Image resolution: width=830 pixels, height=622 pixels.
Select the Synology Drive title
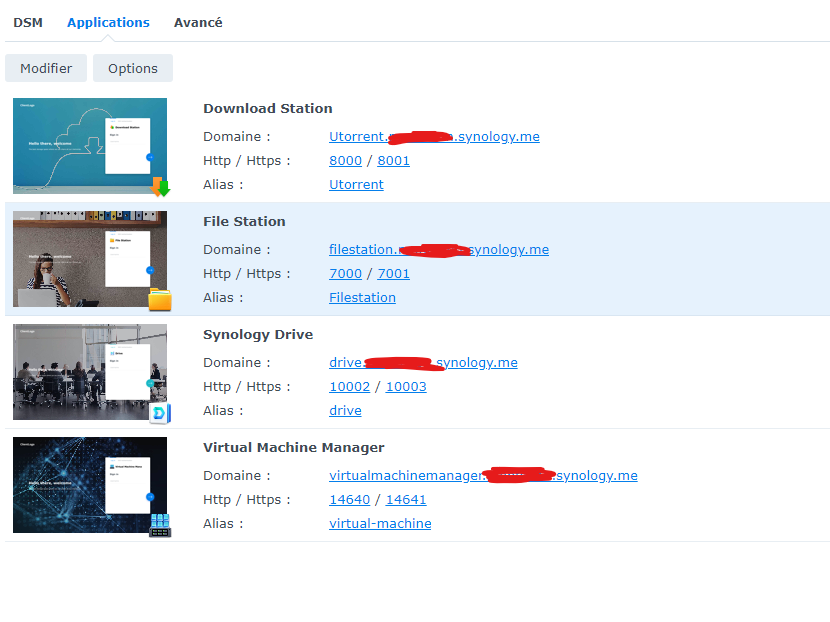(258, 335)
